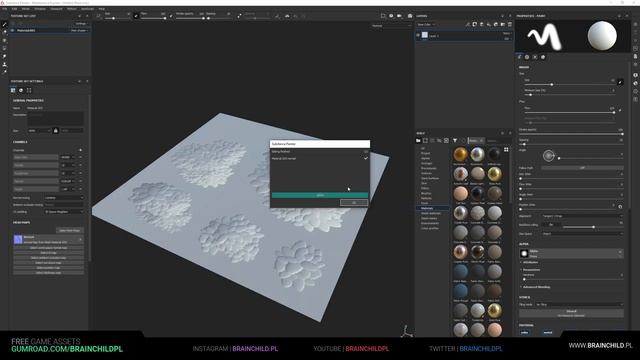
Task: Open texture set channels settings tab icon
Action: click(x=13, y=90)
